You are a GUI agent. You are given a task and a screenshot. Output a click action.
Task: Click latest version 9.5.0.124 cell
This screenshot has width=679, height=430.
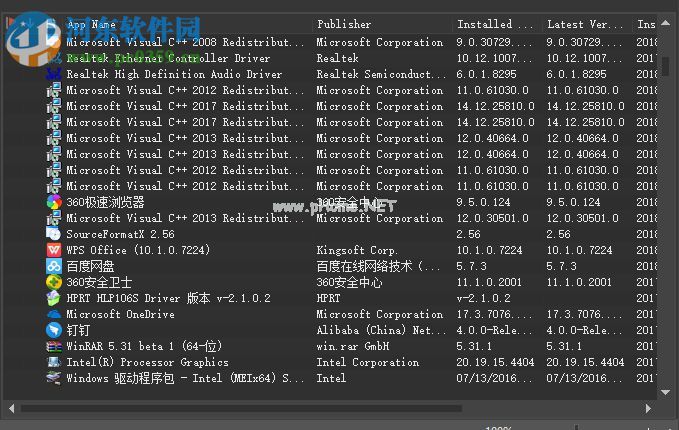(x=573, y=202)
